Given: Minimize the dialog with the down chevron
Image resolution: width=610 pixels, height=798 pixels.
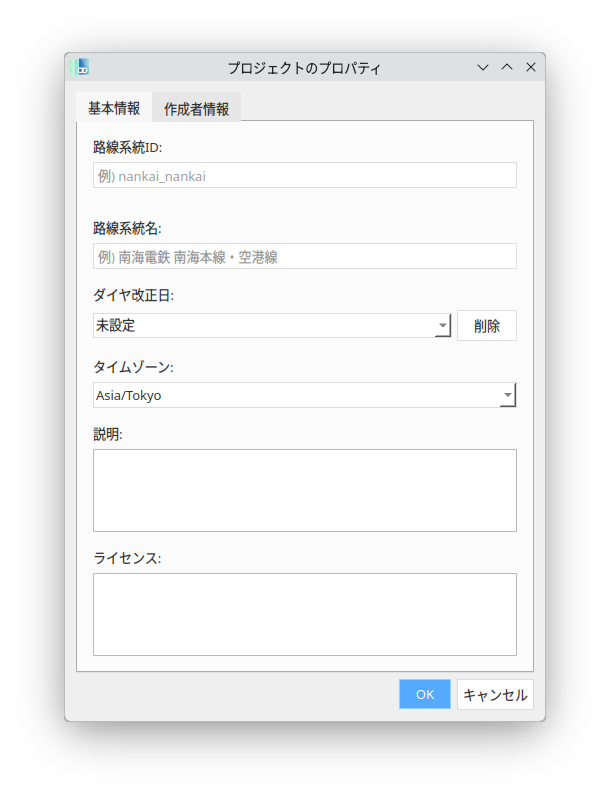Looking at the screenshot, I should [x=483, y=67].
